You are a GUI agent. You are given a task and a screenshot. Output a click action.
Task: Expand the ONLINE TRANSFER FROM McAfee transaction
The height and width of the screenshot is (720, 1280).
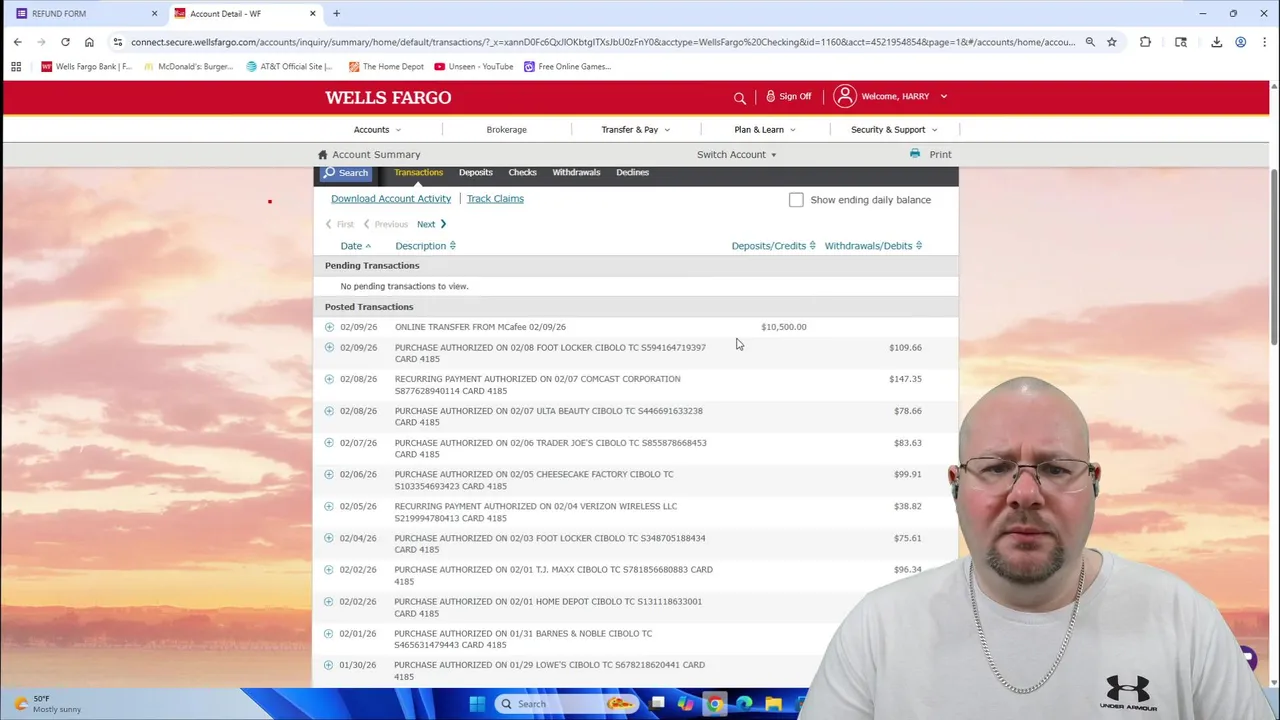[x=329, y=327]
